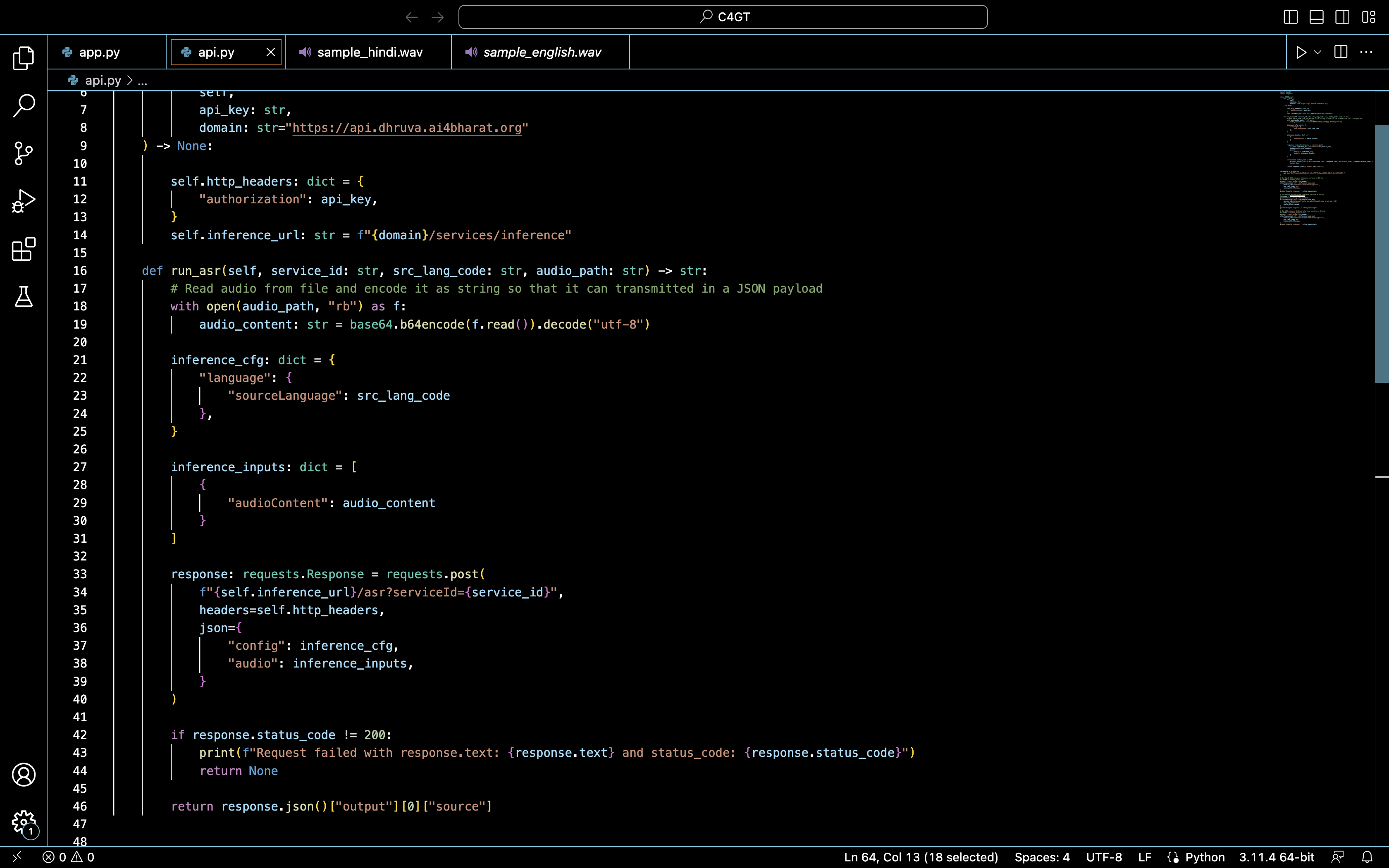Switch to the sample_english.wav tab
Viewport: 1389px width, 868px height.
pos(542,52)
